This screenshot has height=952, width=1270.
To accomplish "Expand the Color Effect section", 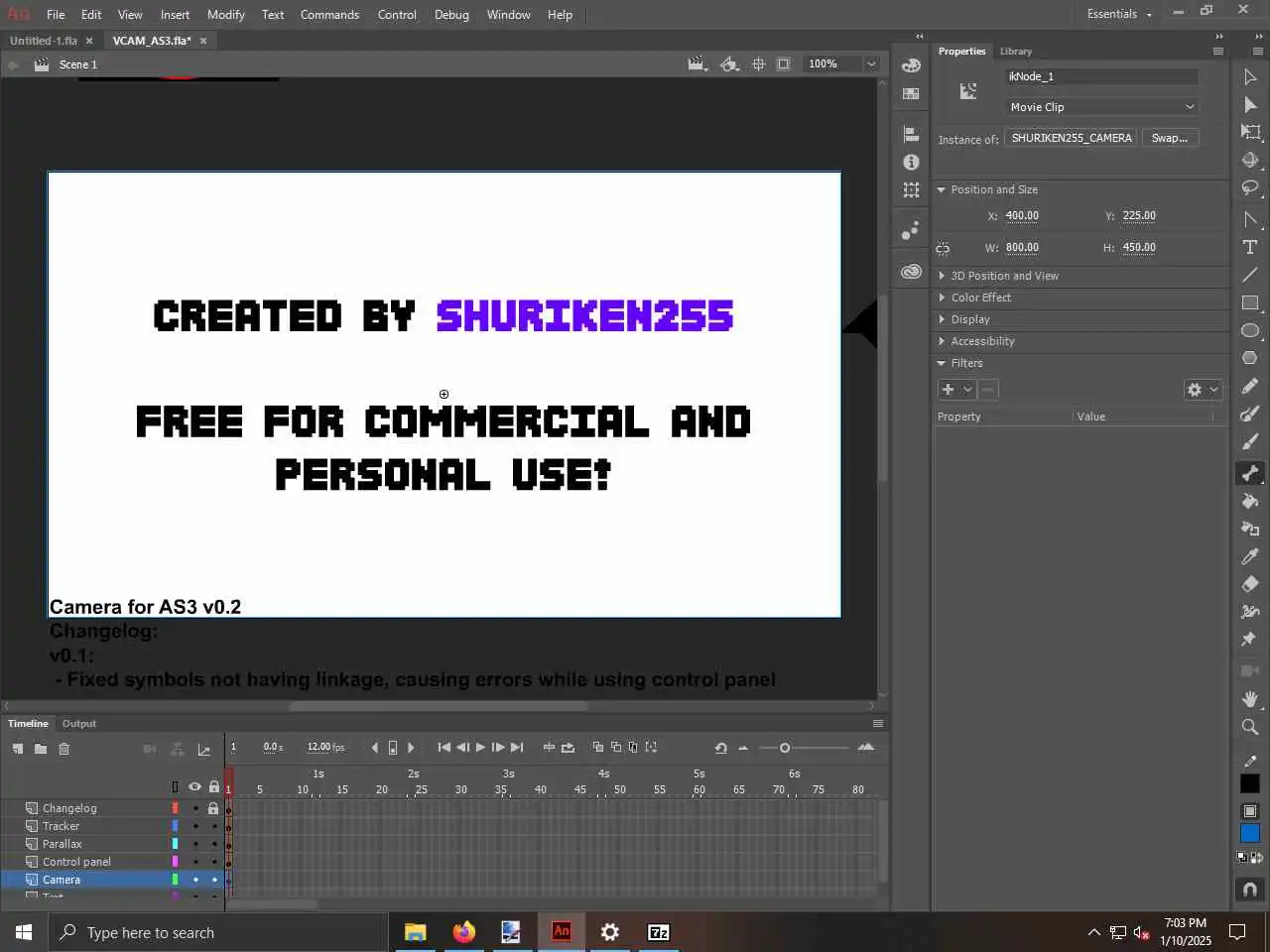I will 941,297.
